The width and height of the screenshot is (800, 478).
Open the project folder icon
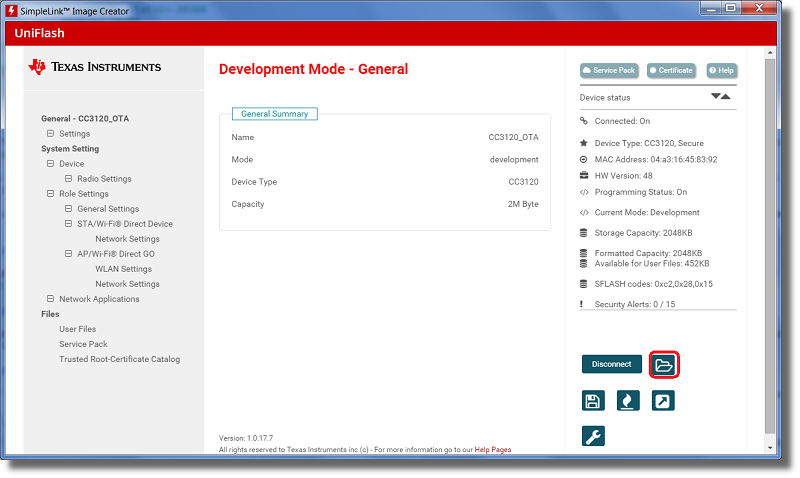click(x=664, y=365)
